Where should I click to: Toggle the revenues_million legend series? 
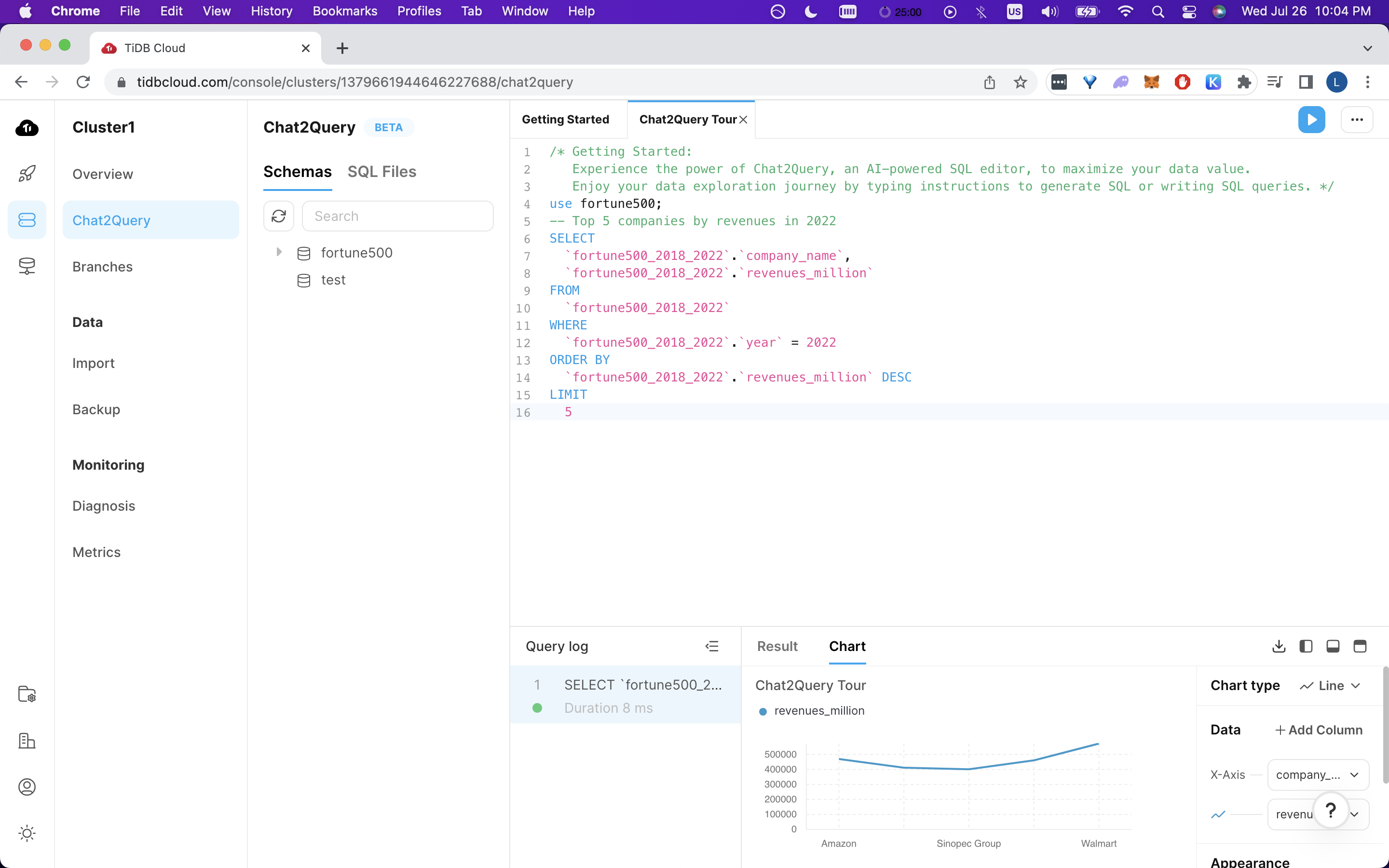812,711
